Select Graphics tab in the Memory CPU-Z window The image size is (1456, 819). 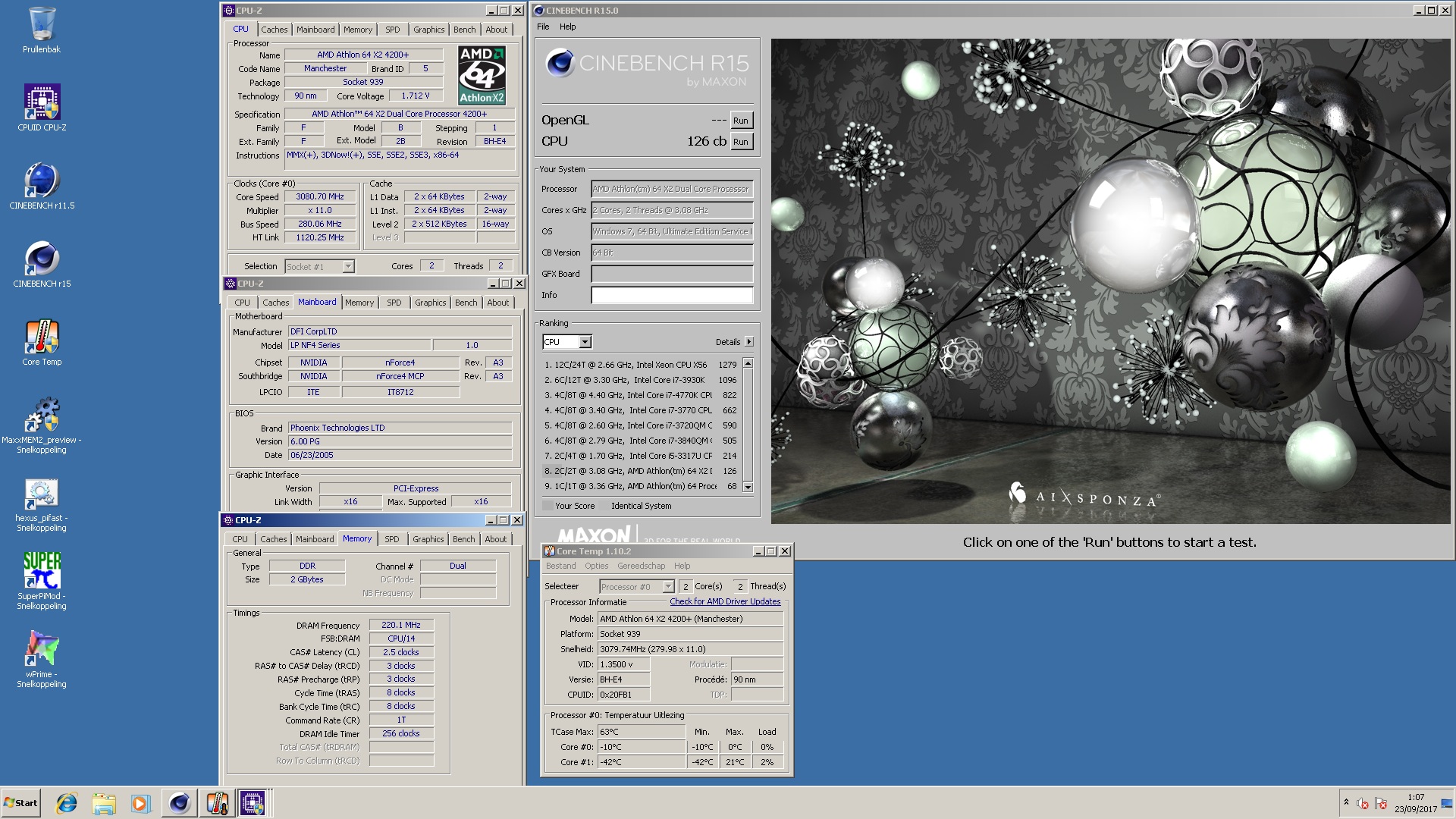[428, 539]
